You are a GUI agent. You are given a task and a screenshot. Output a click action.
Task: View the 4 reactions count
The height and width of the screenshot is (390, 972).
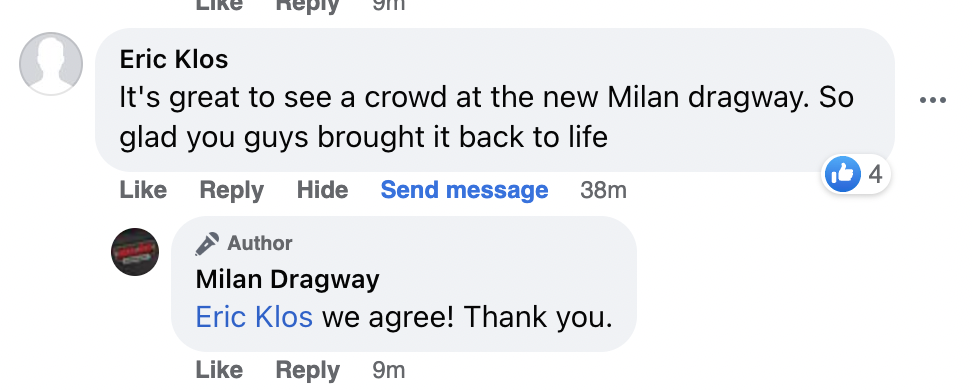click(875, 175)
